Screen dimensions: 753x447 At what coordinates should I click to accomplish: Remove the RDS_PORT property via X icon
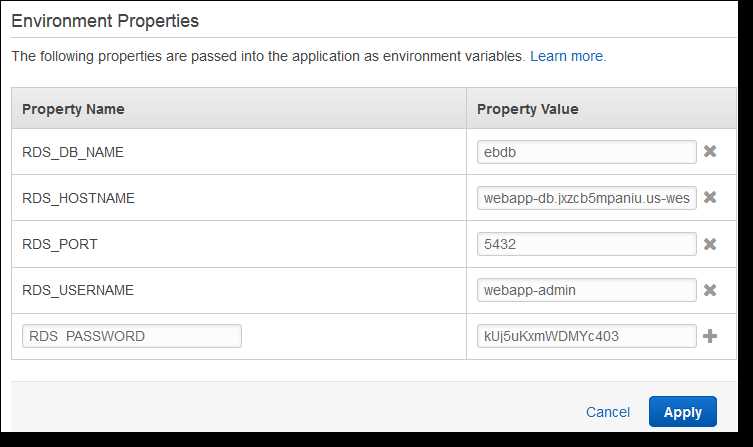click(x=710, y=244)
